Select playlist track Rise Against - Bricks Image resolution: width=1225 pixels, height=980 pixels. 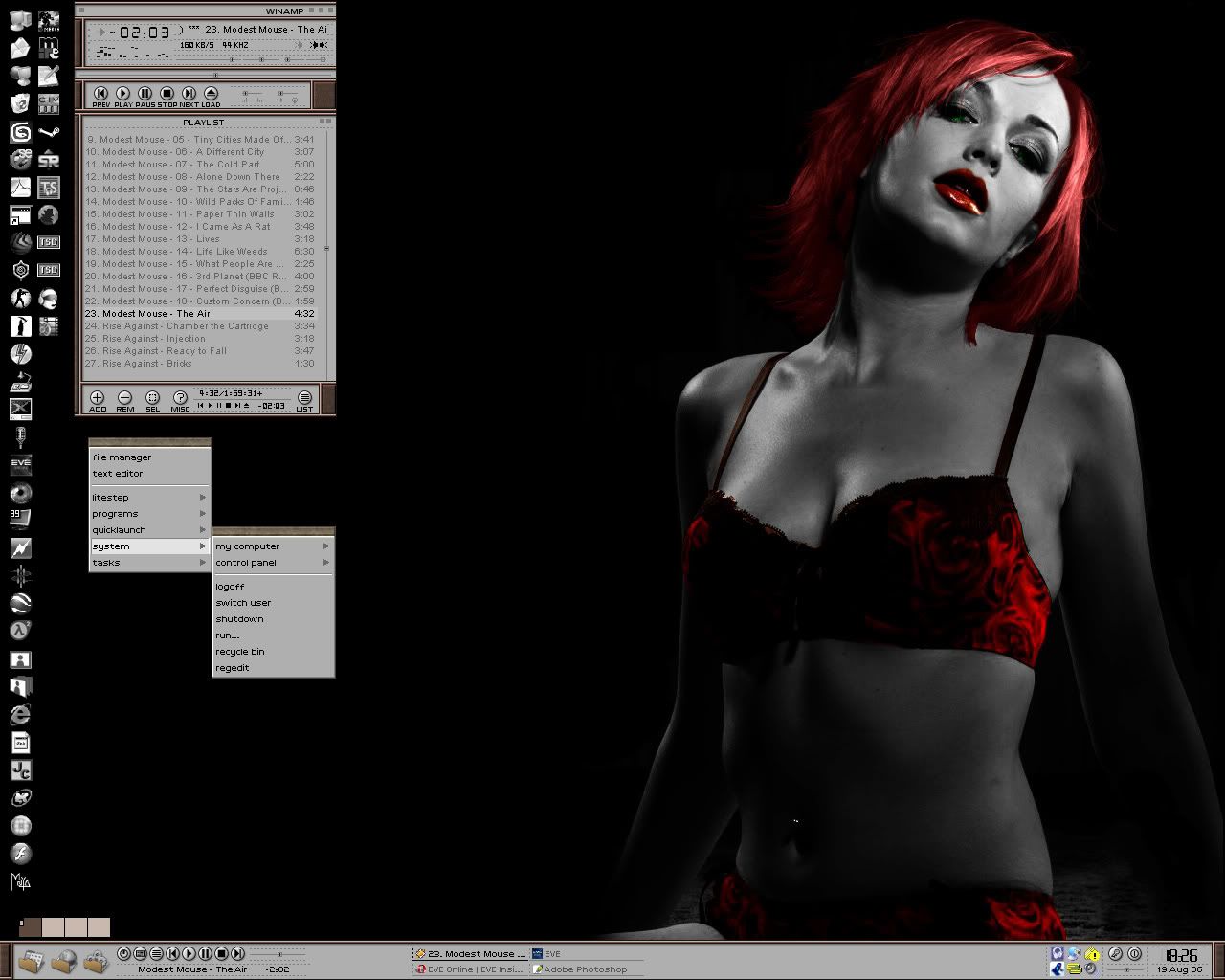[x=201, y=364]
